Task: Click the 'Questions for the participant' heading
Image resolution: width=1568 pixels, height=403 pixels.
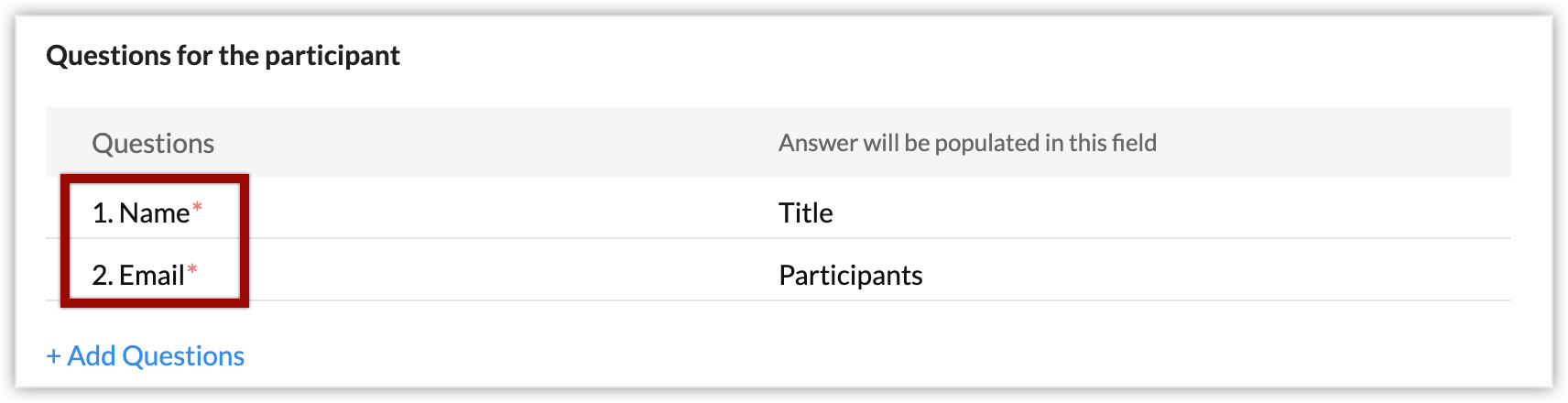Action: 223,56
